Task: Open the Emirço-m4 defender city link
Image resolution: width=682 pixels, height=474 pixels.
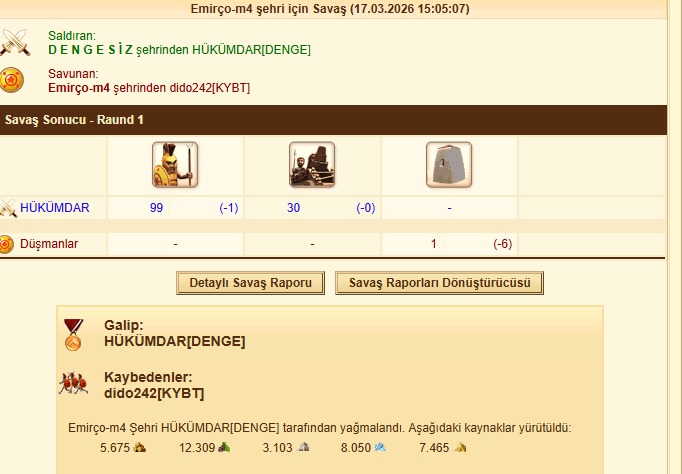Action: click(x=79, y=88)
